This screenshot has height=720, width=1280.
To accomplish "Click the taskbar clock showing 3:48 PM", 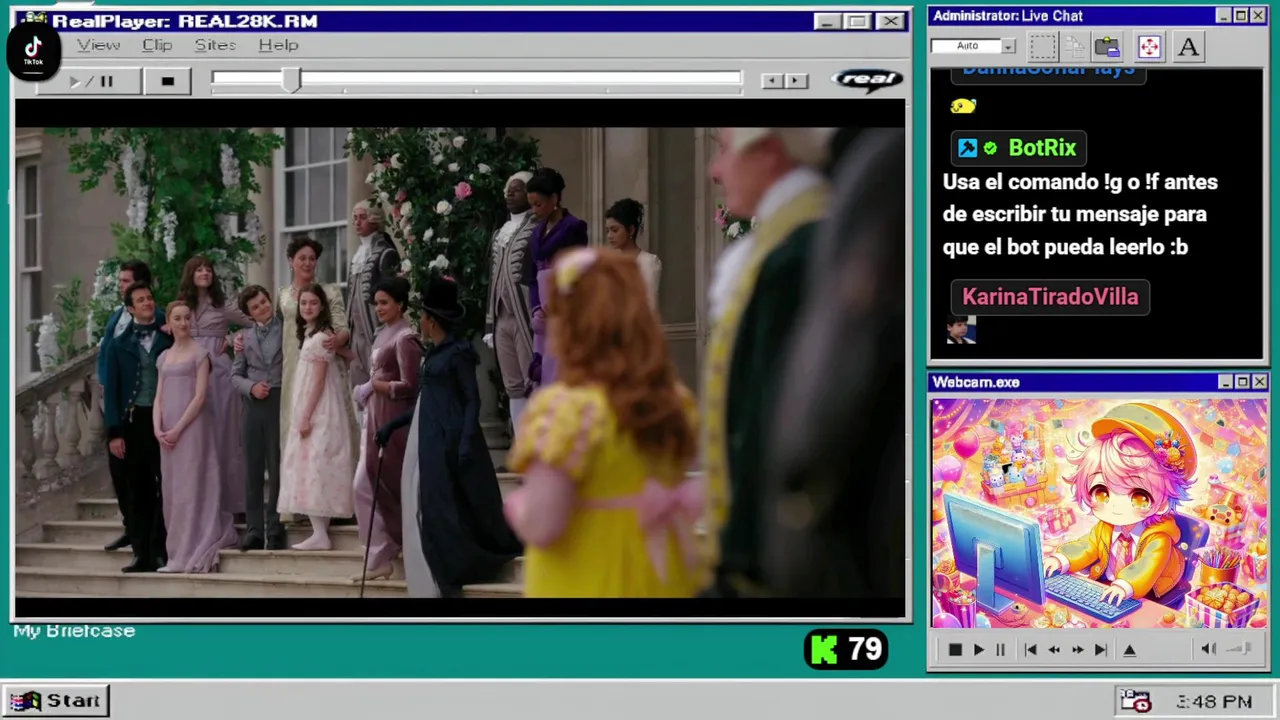I will point(1214,702).
